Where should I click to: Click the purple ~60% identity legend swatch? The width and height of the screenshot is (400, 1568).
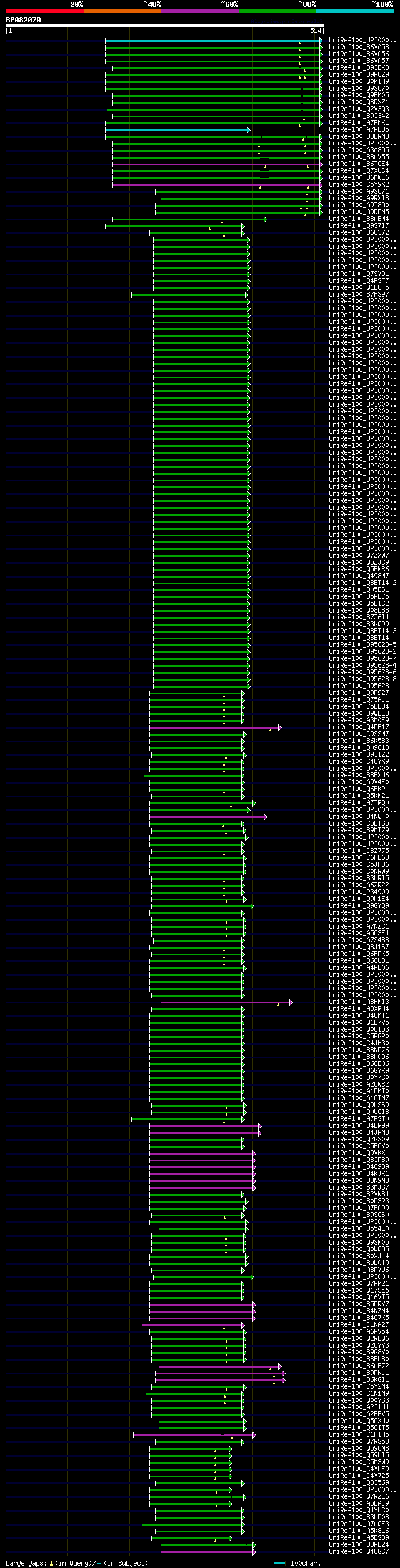[x=200, y=11]
